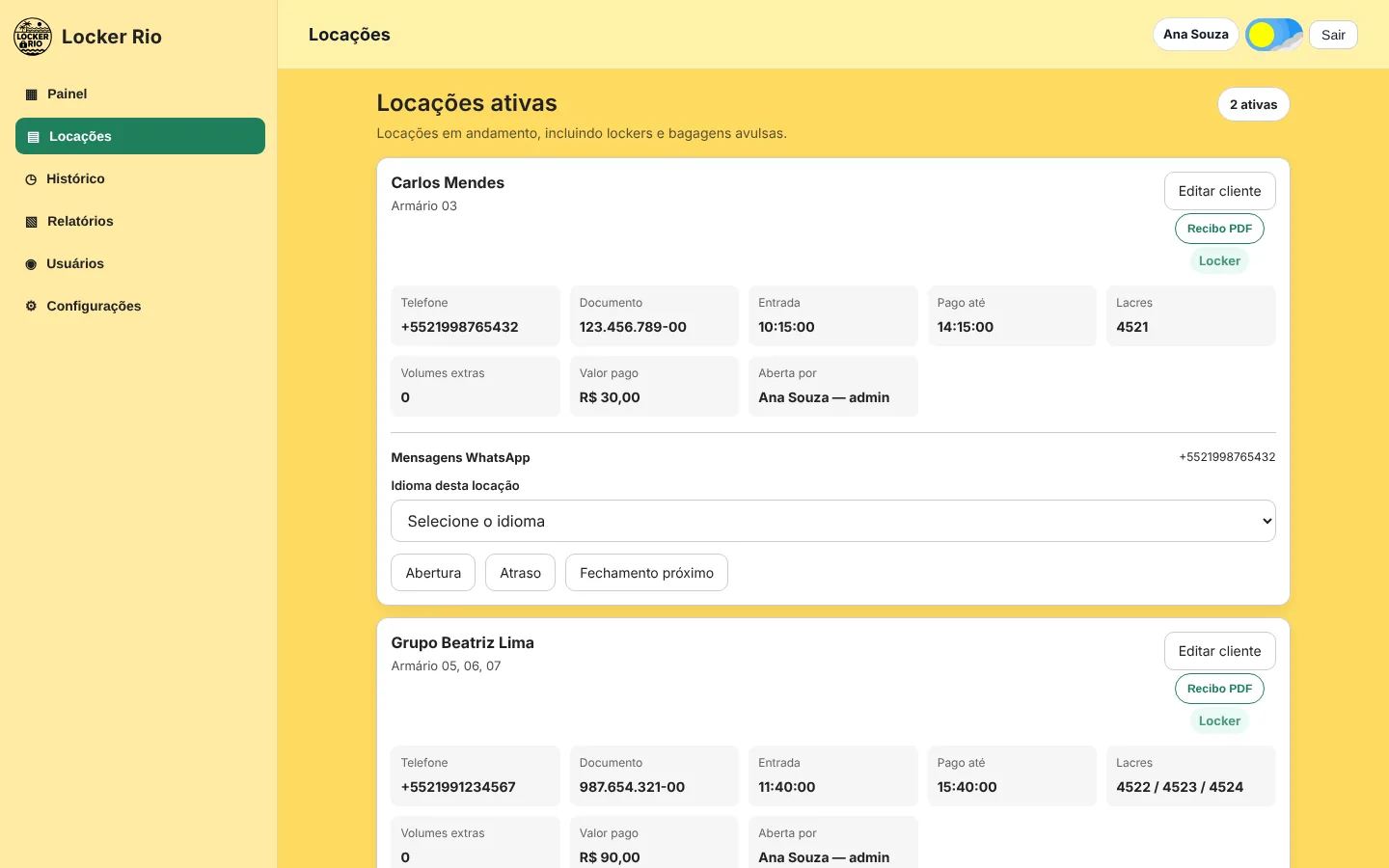Edit client for Carlos Mendes
1389x868 pixels.
1219,191
